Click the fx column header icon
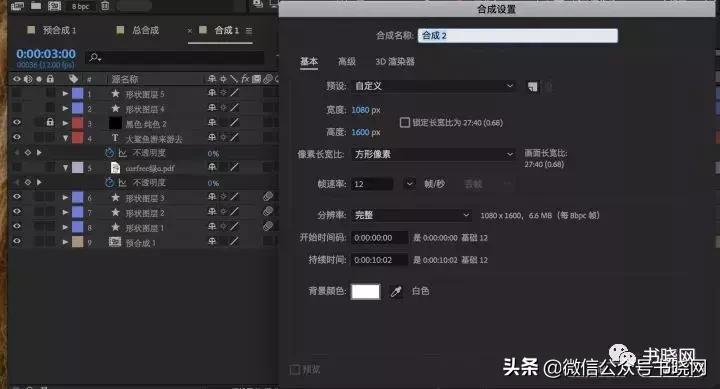Screen dimensions: 720x389 click(x=245, y=79)
